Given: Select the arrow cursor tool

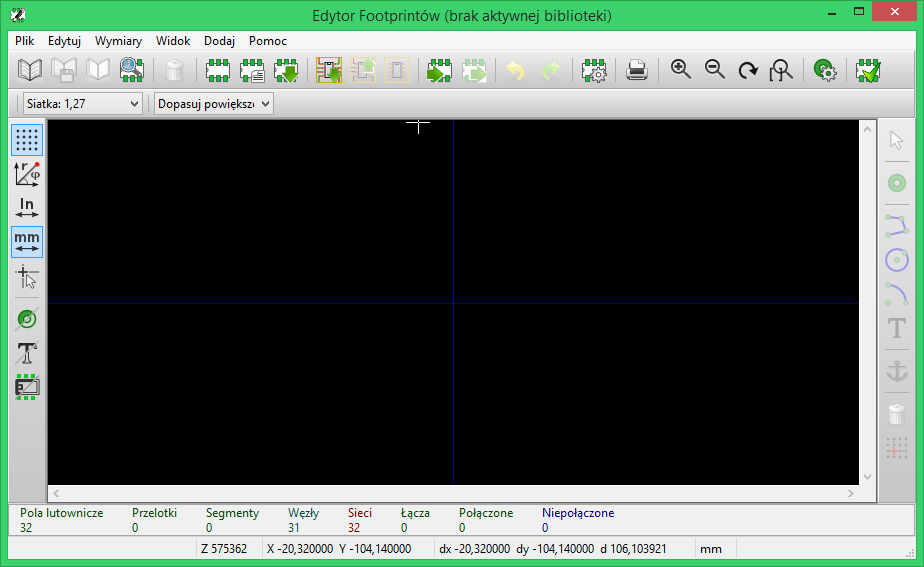Looking at the screenshot, I should click(x=897, y=140).
